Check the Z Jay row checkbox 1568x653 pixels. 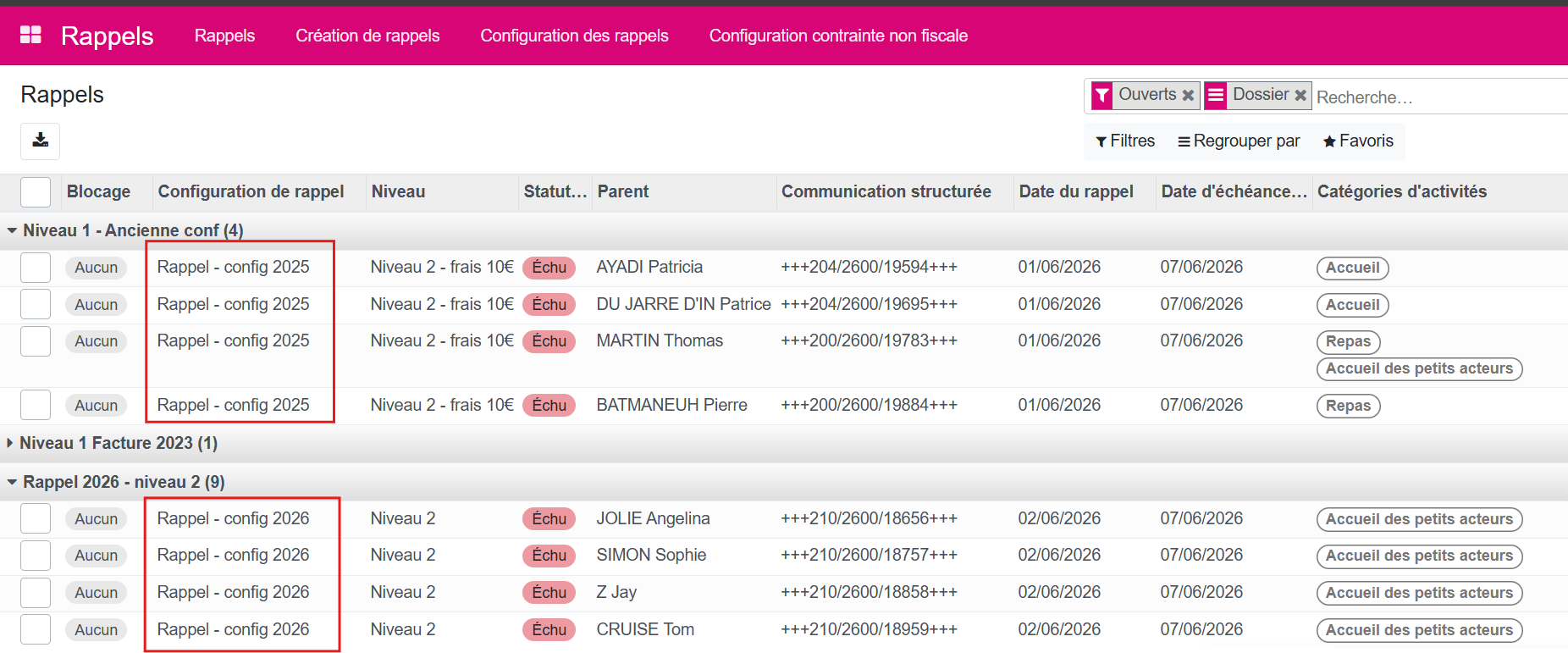click(x=36, y=592)
